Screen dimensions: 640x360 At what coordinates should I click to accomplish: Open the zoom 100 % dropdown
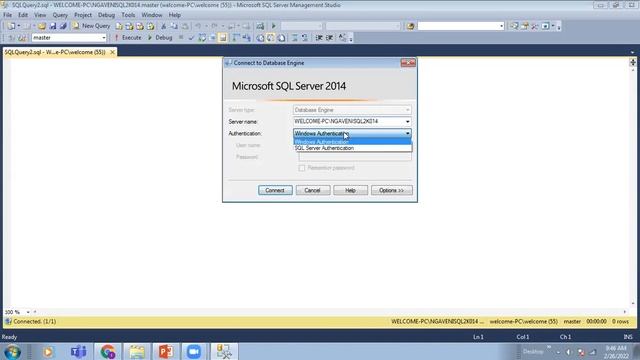click(28, 312)
